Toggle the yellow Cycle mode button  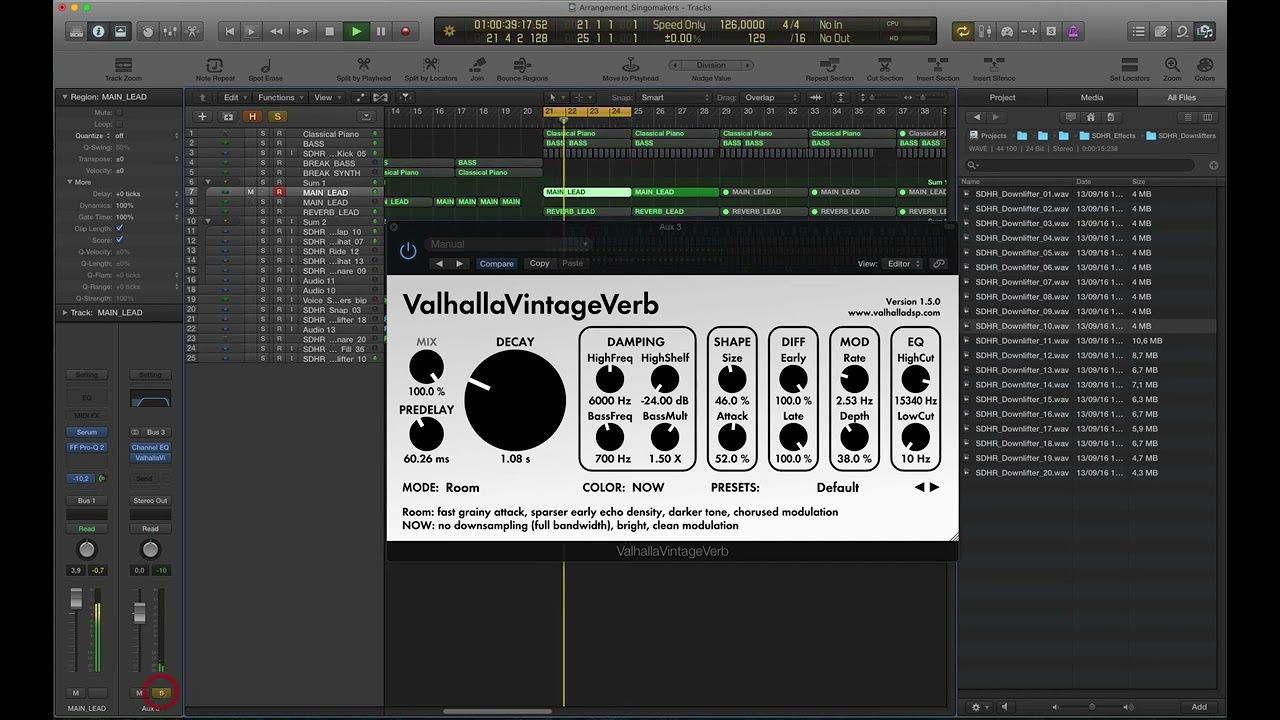tap(963, 31)
